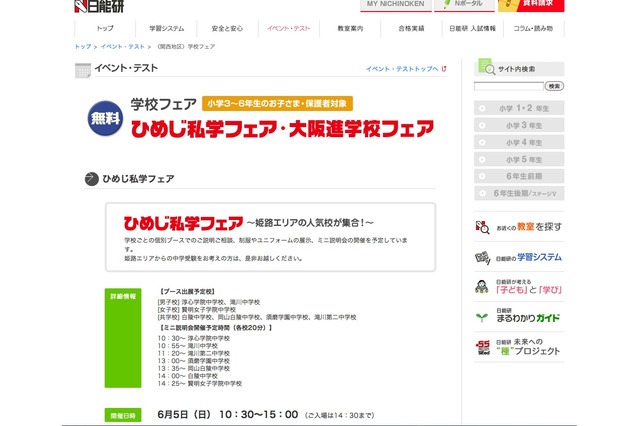Click the 検索 search button

pos(554,86)
